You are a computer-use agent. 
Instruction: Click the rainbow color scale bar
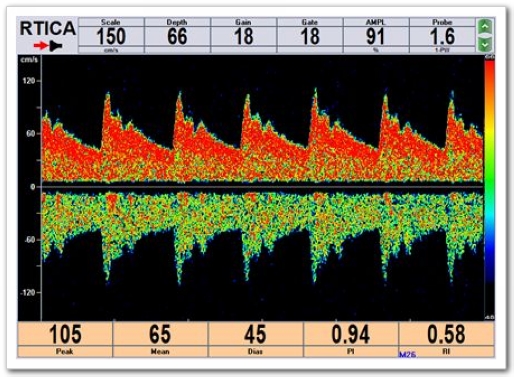tap(489, 188)
